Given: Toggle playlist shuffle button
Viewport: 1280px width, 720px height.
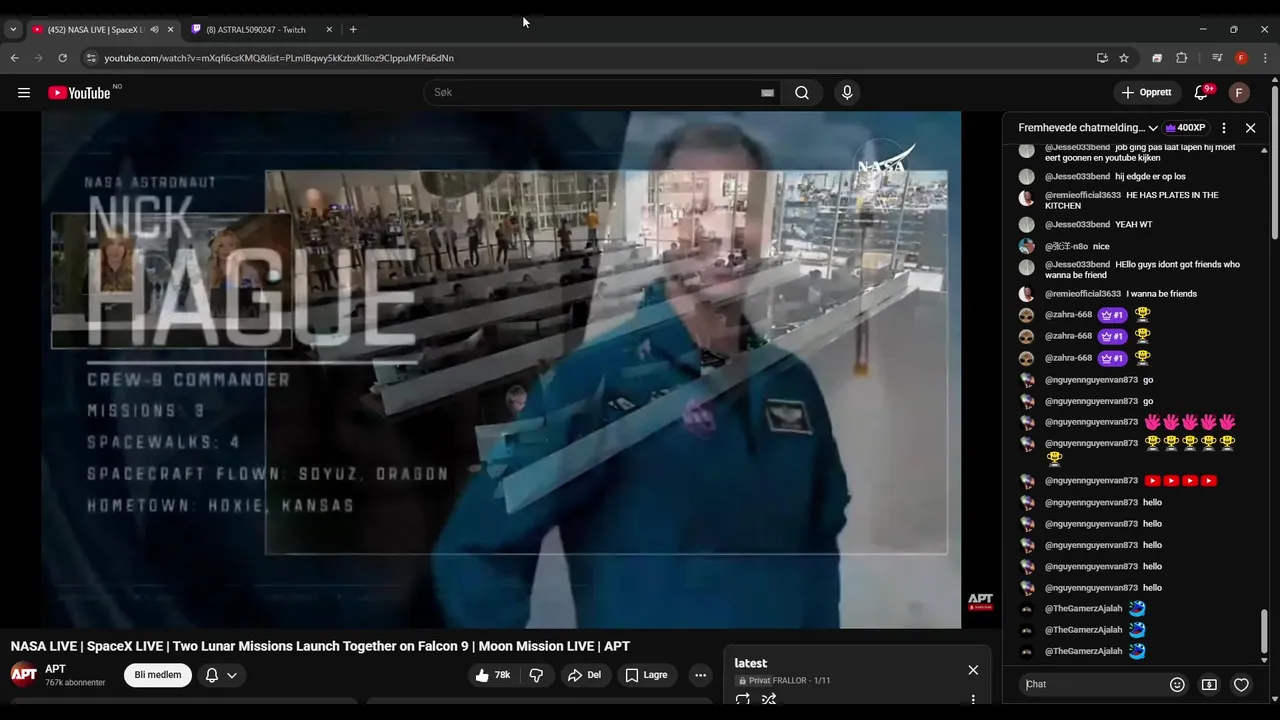Looking at the screenshot, I should (769, 699).
